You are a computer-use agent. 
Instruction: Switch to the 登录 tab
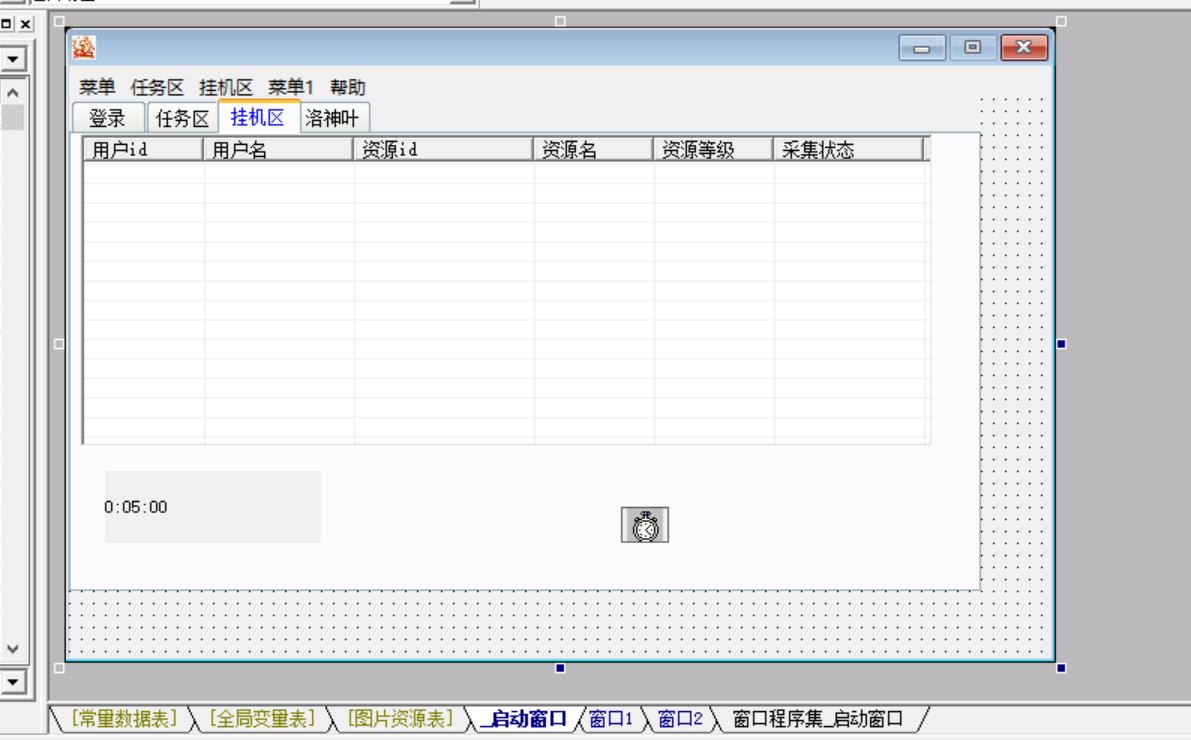[x=108, y=118]
